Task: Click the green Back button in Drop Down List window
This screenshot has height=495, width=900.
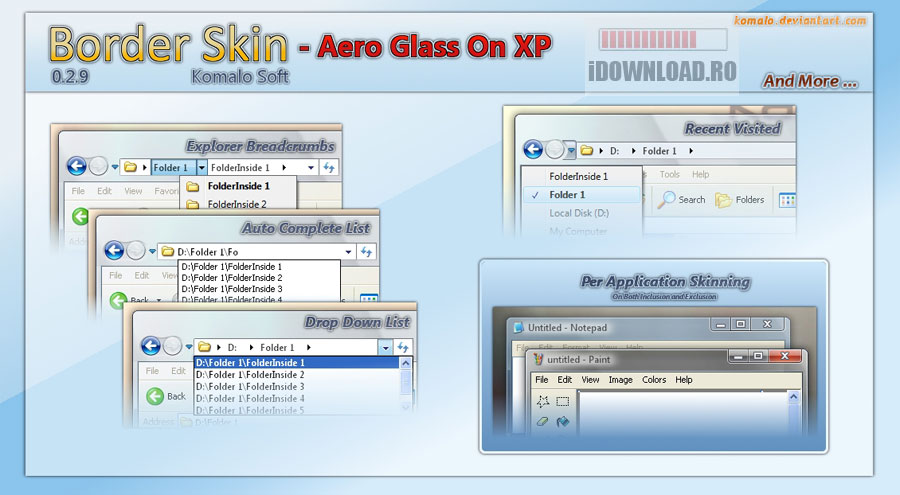Action: [166, 396]
